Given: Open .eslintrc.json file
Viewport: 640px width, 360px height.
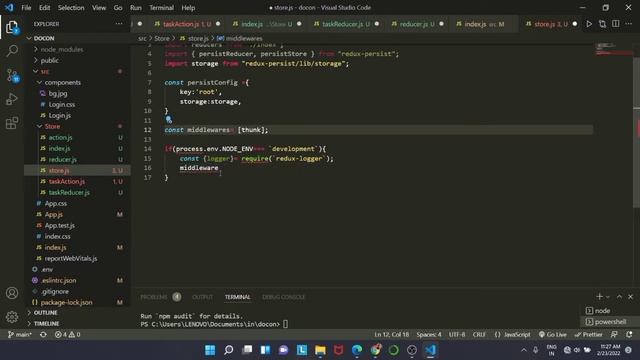Looking at the screenshot, I should tap(58, 280).
